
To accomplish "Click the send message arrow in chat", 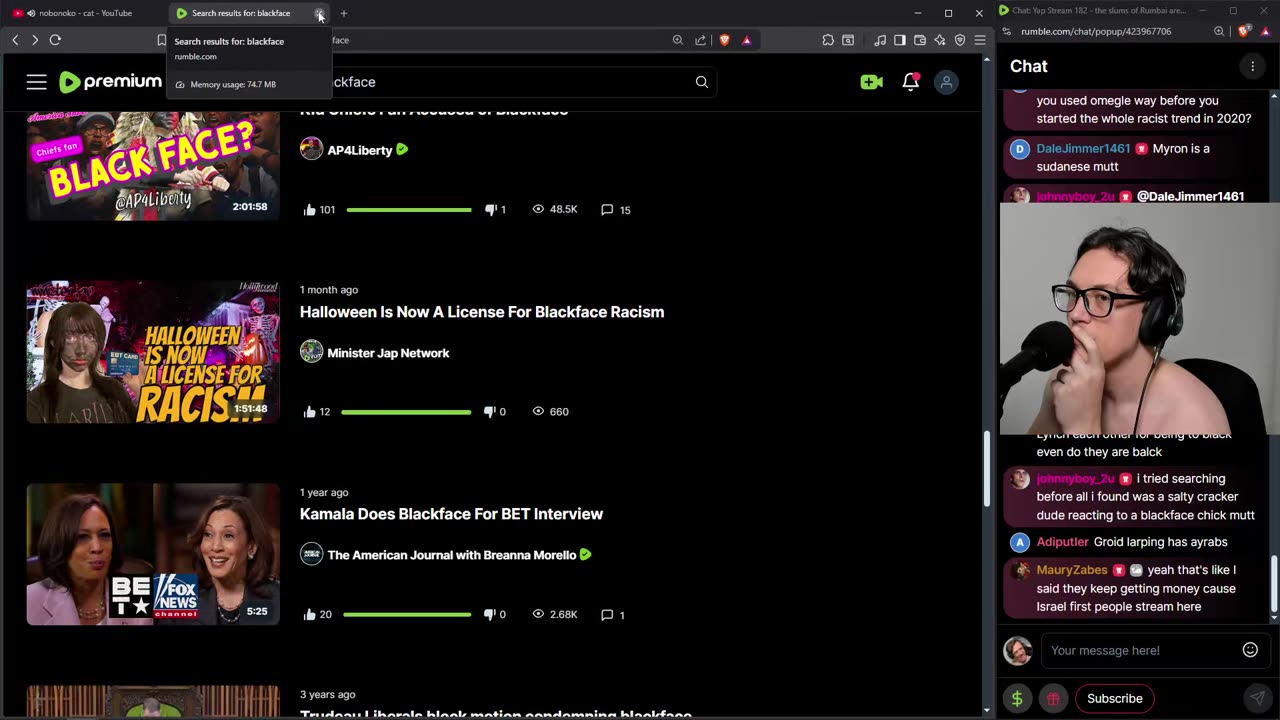I will coord(1257,699).
